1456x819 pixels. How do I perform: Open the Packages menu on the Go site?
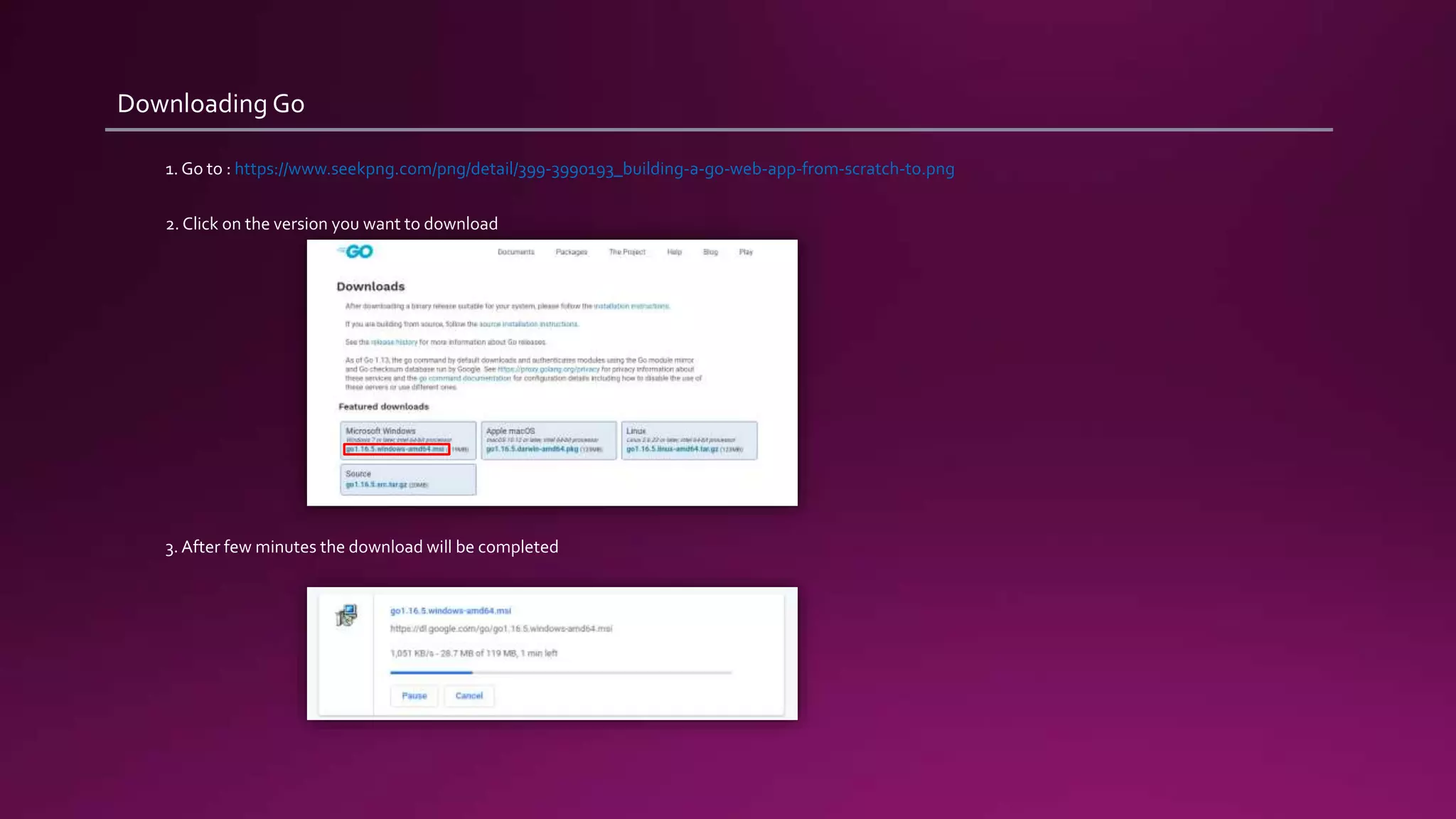pyautogui.click(x=572, y=252)
